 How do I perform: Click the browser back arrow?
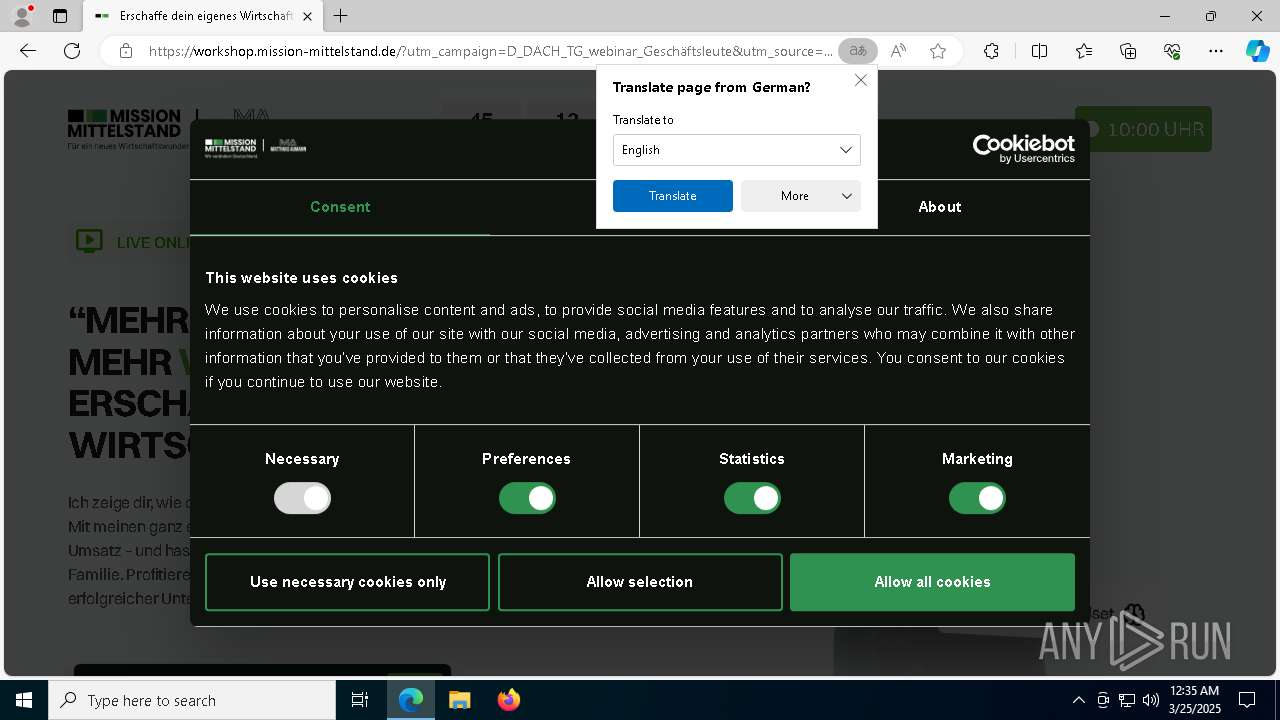click(x=28, y=51)
